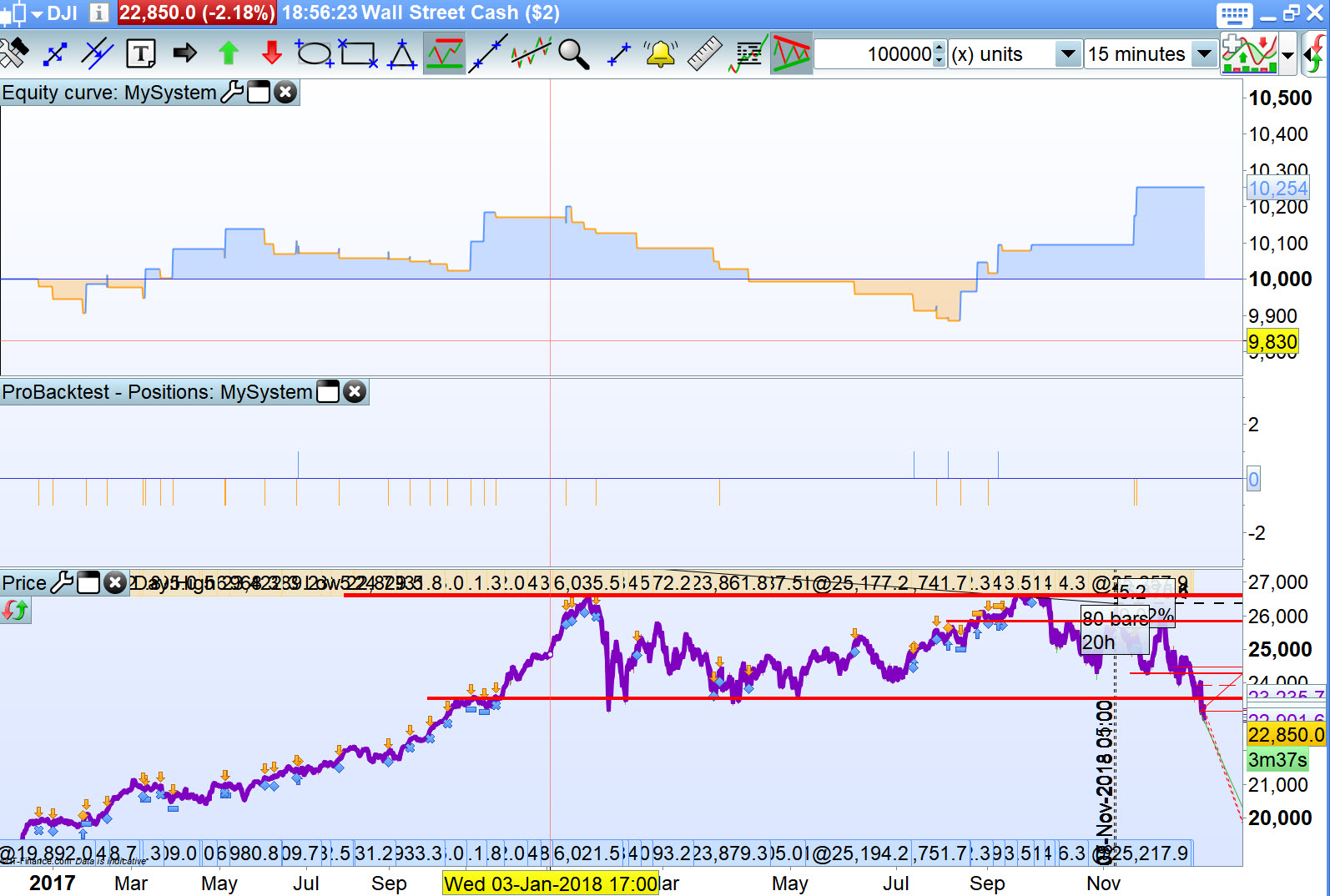Show DJI instrument information
This screenshot has width=1330, height=896.
pos(98,13)
